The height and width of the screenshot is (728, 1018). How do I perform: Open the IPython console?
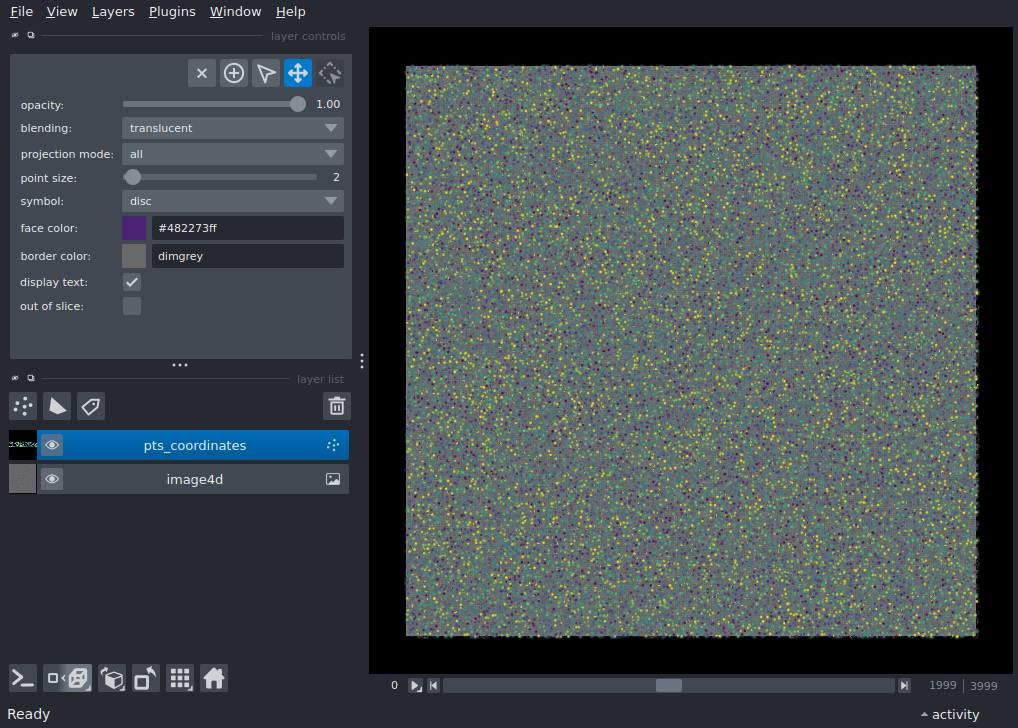point(23,679)
